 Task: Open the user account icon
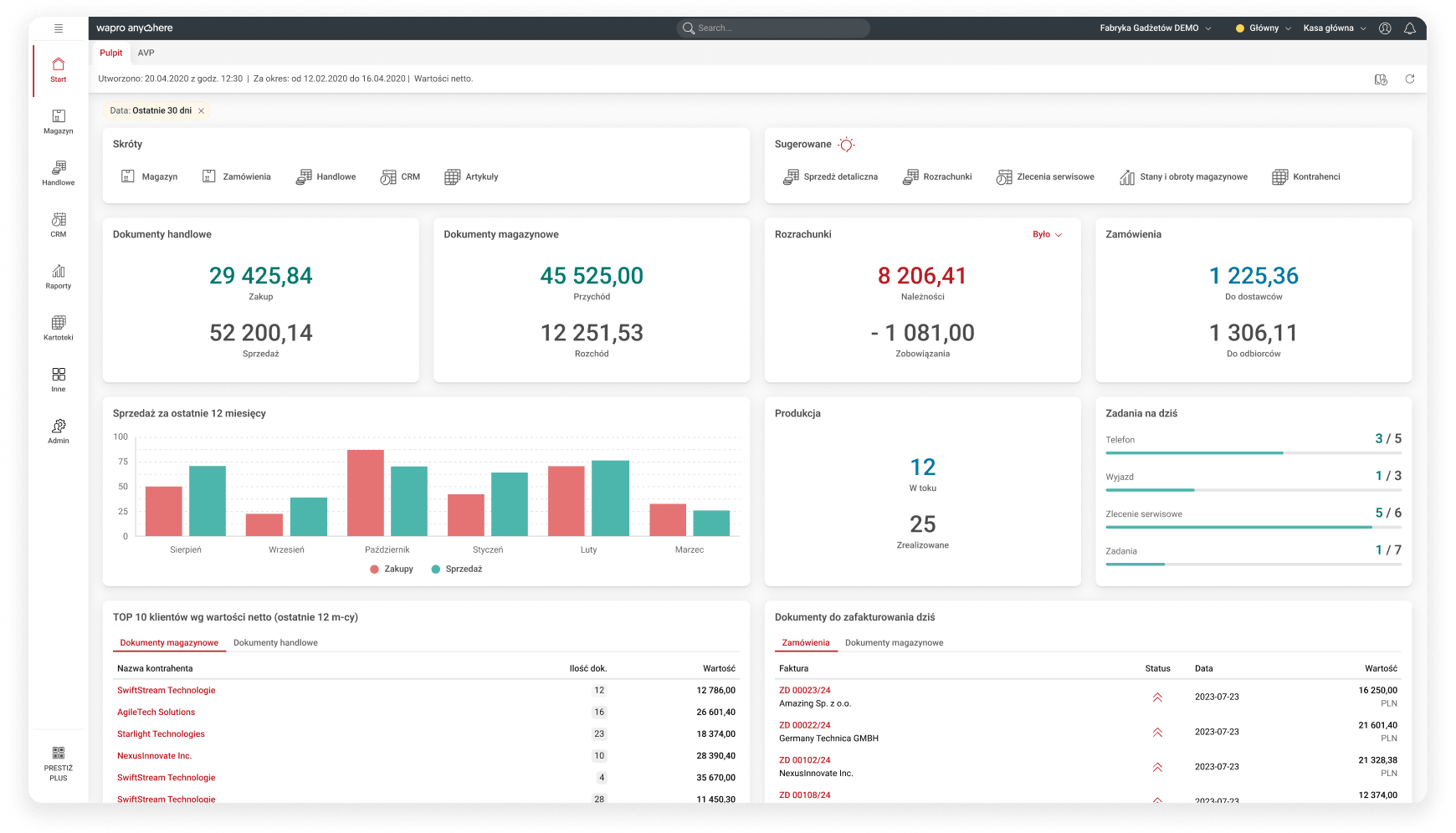click(1385, 28)
